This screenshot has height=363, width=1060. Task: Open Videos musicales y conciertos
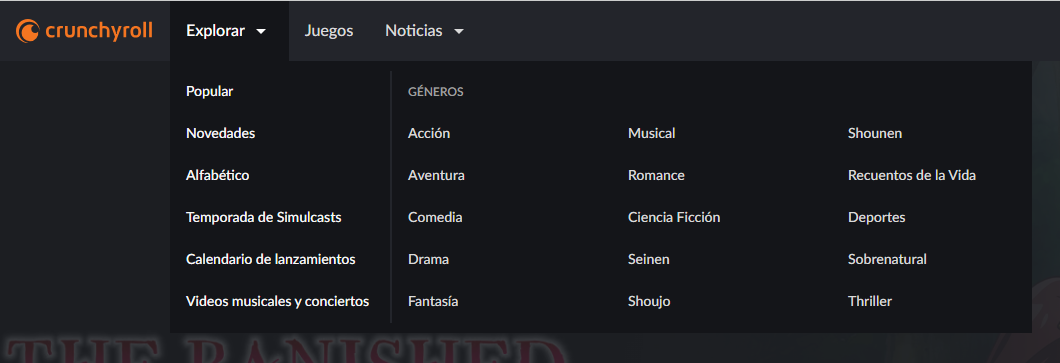point(277,301)
